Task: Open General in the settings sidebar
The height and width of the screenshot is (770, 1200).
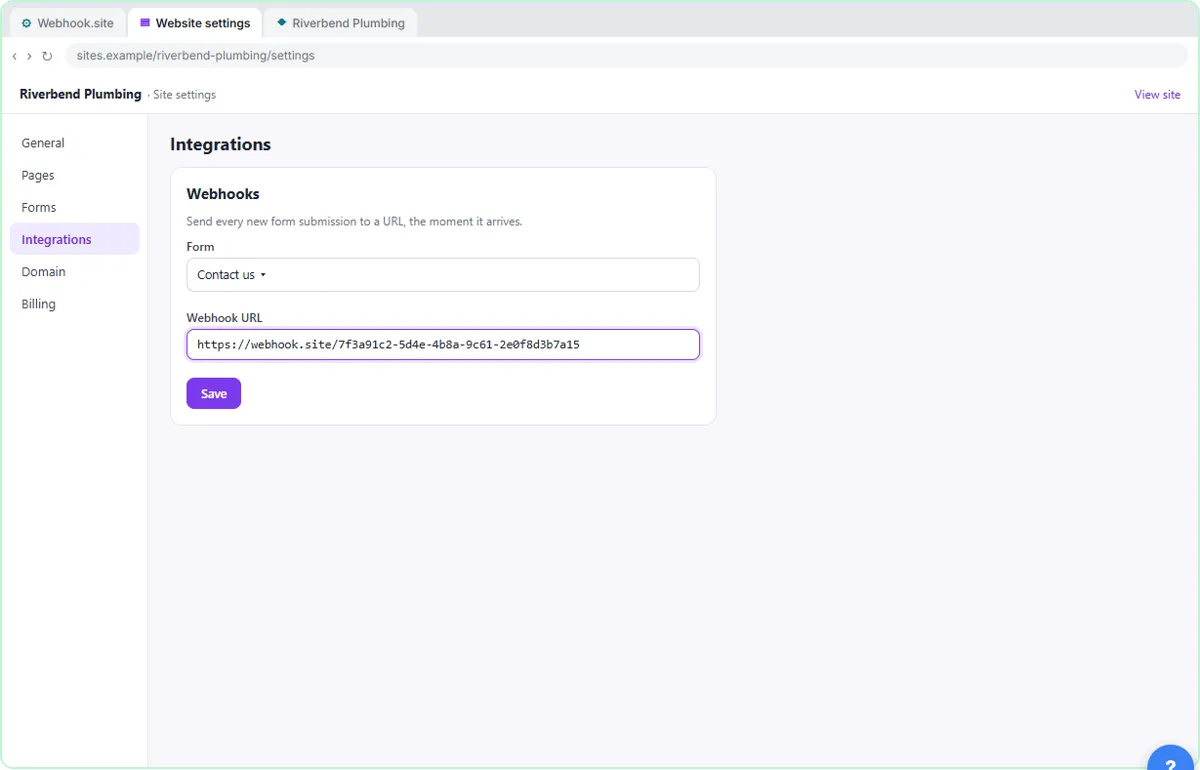Action: point(74,143)
